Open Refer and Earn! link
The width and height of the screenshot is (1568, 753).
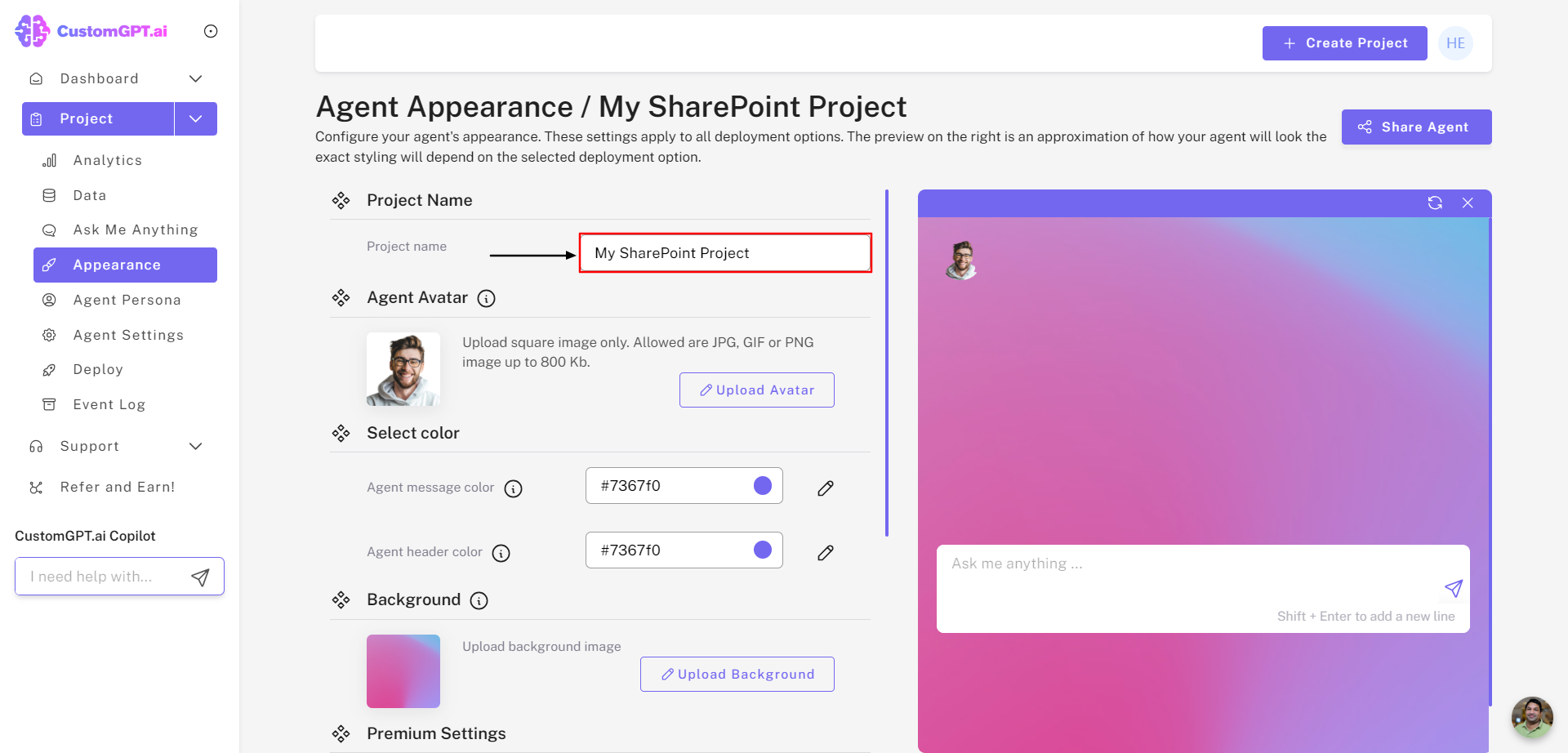click(118, 487)
